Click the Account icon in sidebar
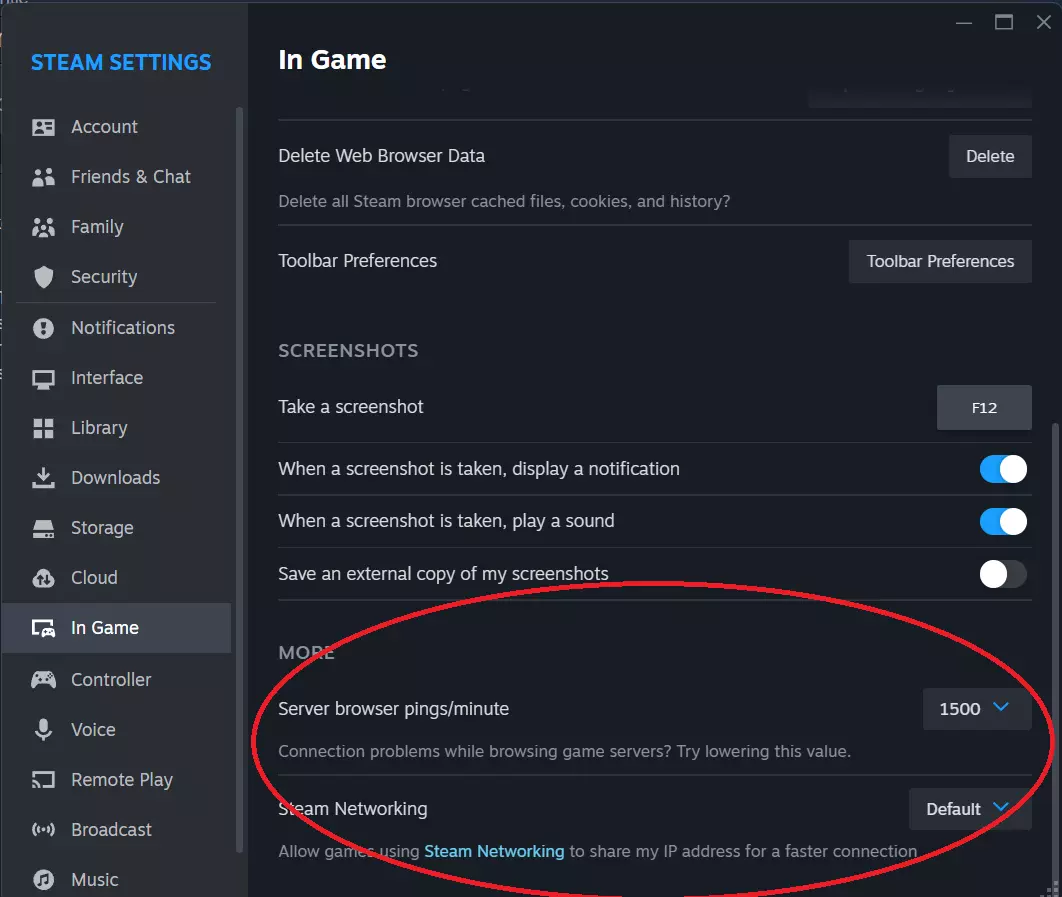1062x897 pixels. pos(43,127)
